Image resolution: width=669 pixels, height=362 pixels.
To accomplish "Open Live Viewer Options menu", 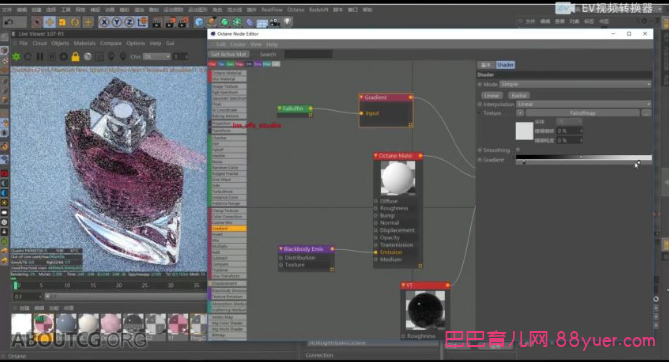I will coord(136,43).
